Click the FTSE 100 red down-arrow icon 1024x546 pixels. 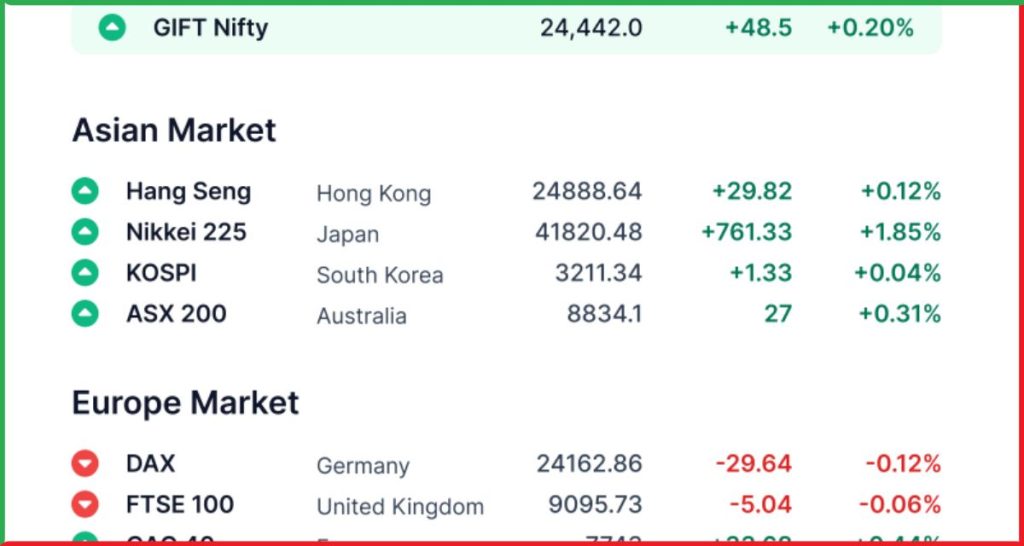pos(85,504)
